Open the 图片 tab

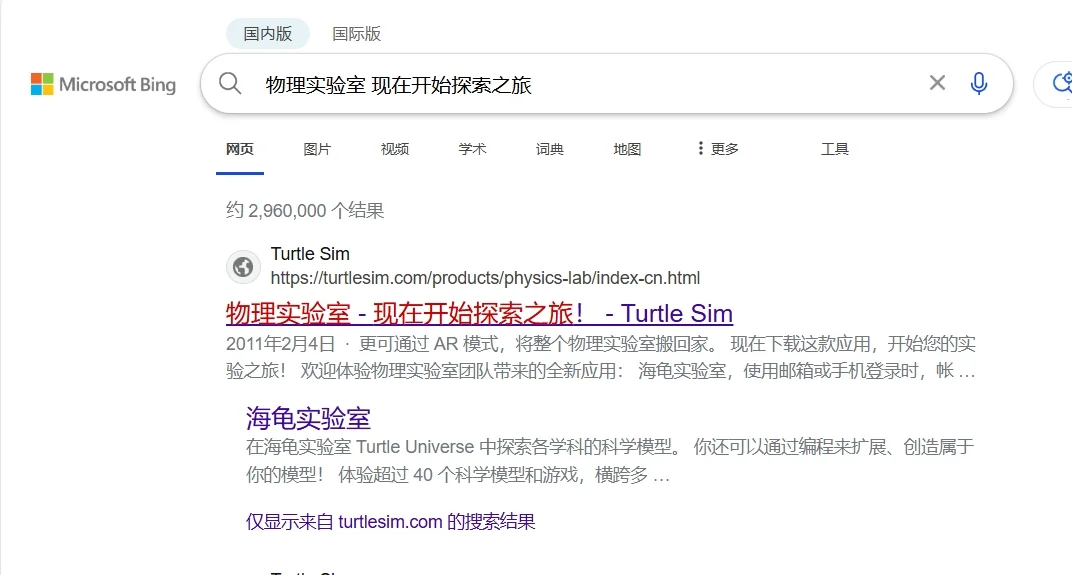[317, 149]
